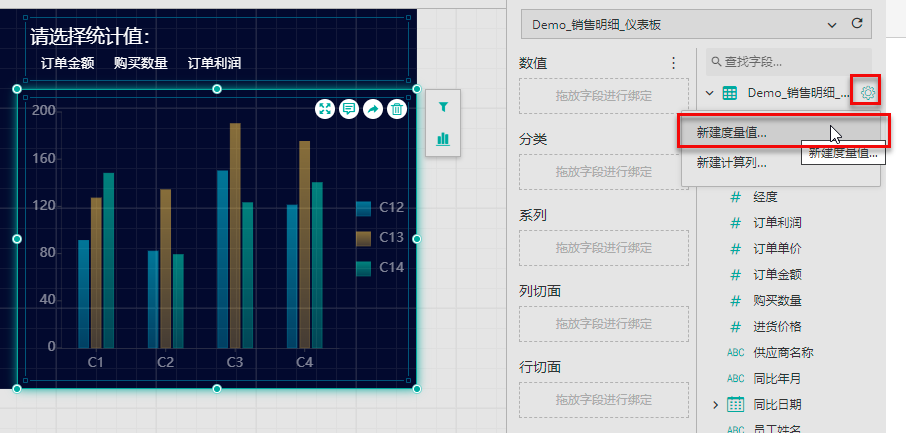The height and width of the screenshot is (433, 906).
Task: Select the 购买数量 statistic option
Action: pos(140,63)
